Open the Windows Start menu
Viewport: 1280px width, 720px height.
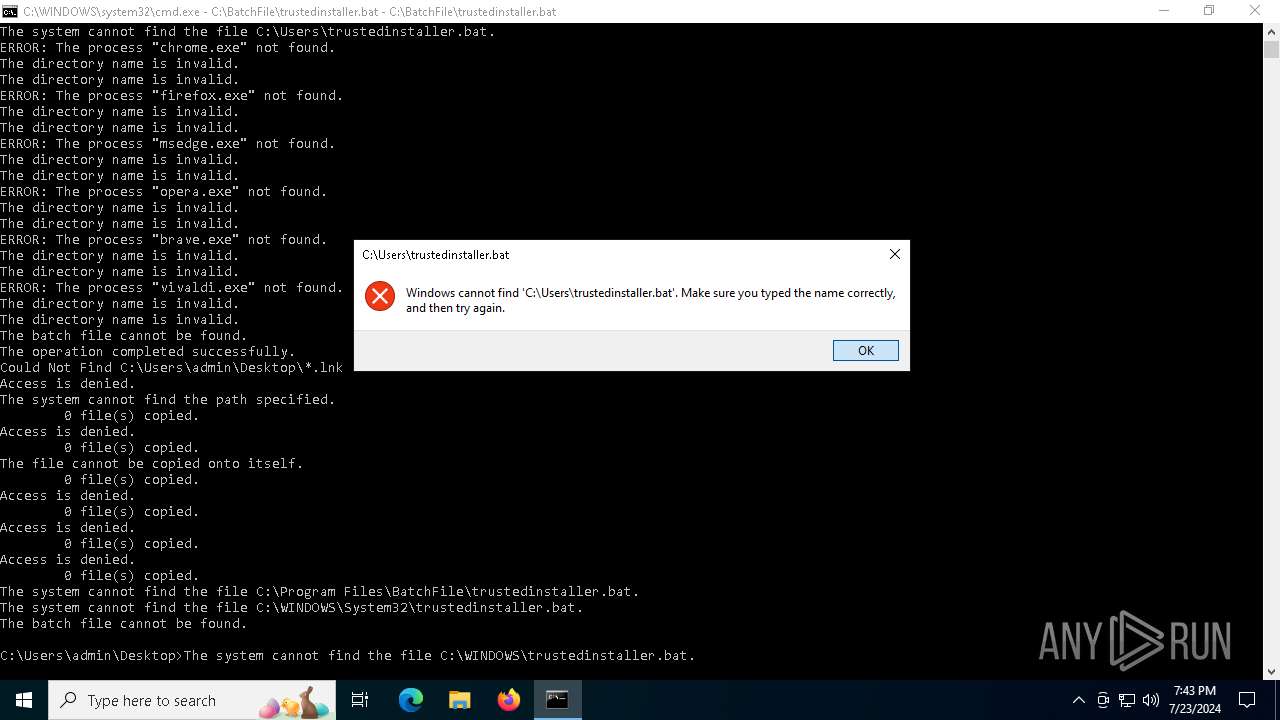(24, 700)
